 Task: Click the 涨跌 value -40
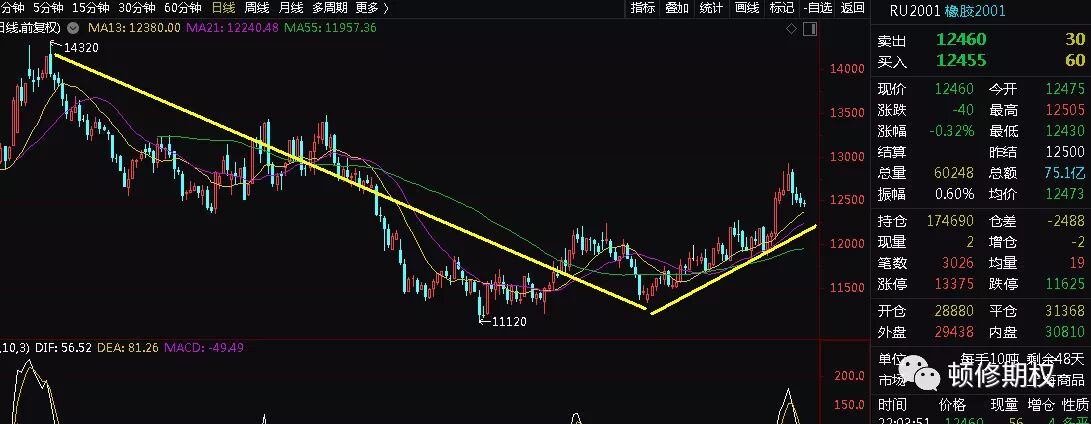(x=962, y=111)
